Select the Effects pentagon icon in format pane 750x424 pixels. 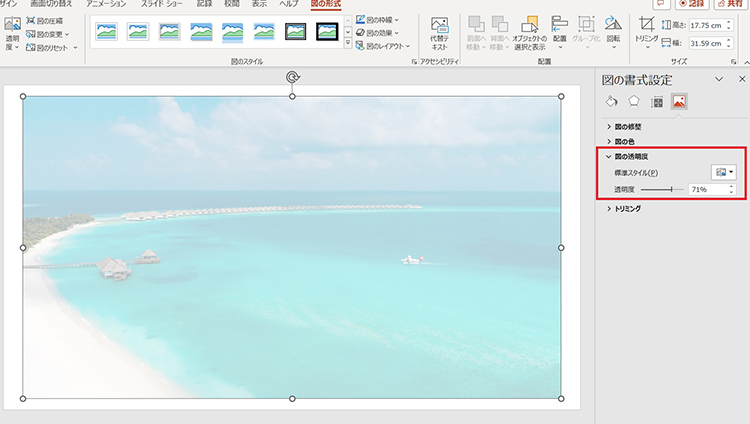click(634, 101)
